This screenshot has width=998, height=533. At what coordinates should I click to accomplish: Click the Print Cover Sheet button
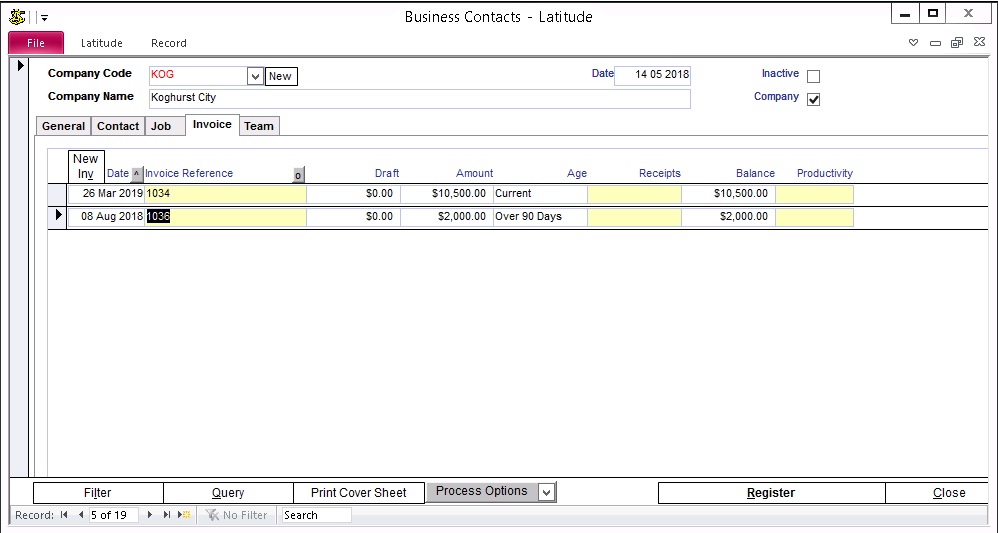[x=358, y=493]
